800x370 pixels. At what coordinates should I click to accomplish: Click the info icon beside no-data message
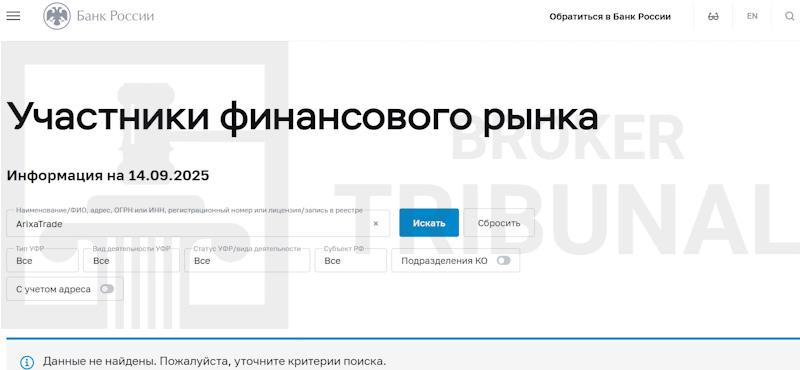27,362
